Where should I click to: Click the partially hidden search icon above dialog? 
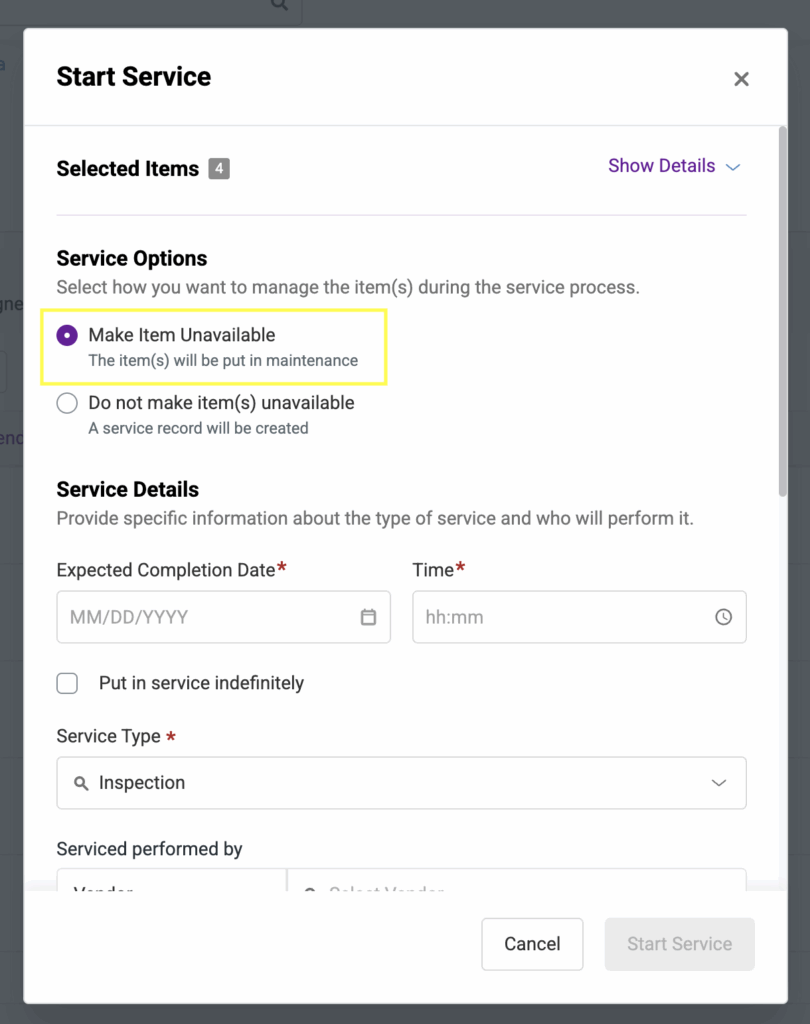[279, 5]
